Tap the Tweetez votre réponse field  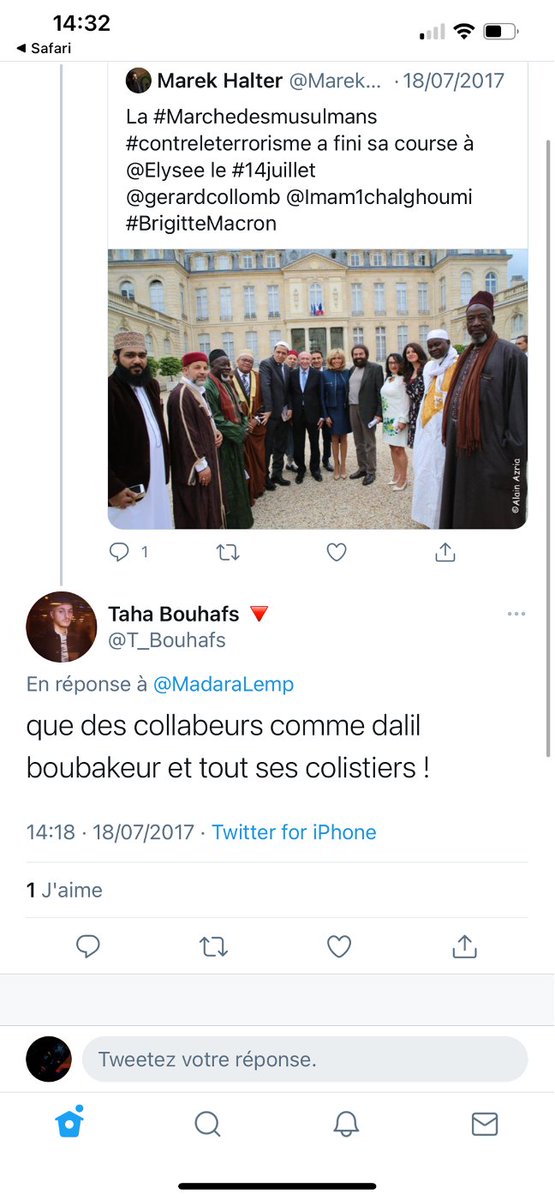304,1059
